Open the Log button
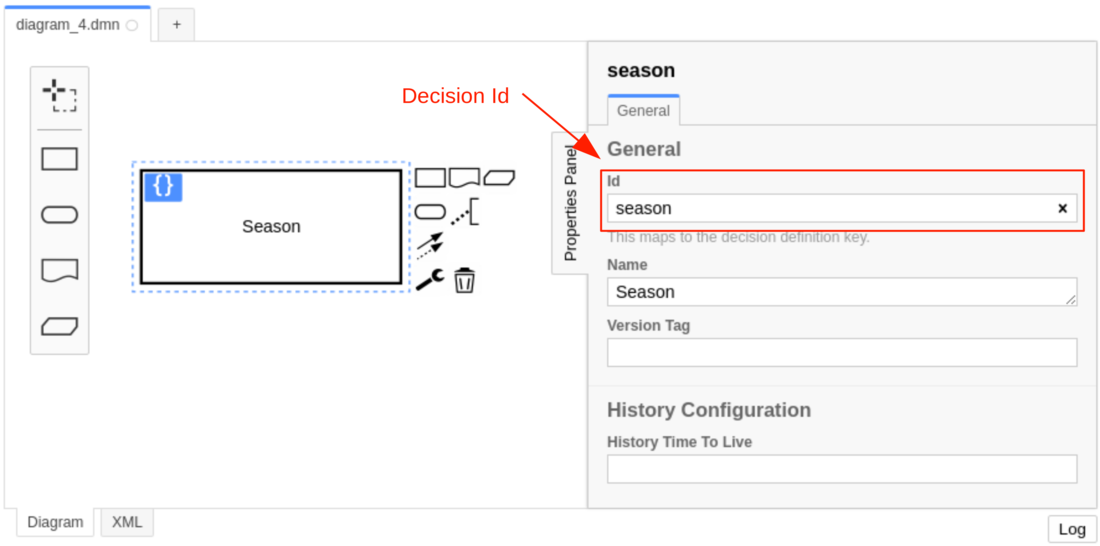Image resolution: width=1100 pixels, height=546 pixels. click(1072, 529)
